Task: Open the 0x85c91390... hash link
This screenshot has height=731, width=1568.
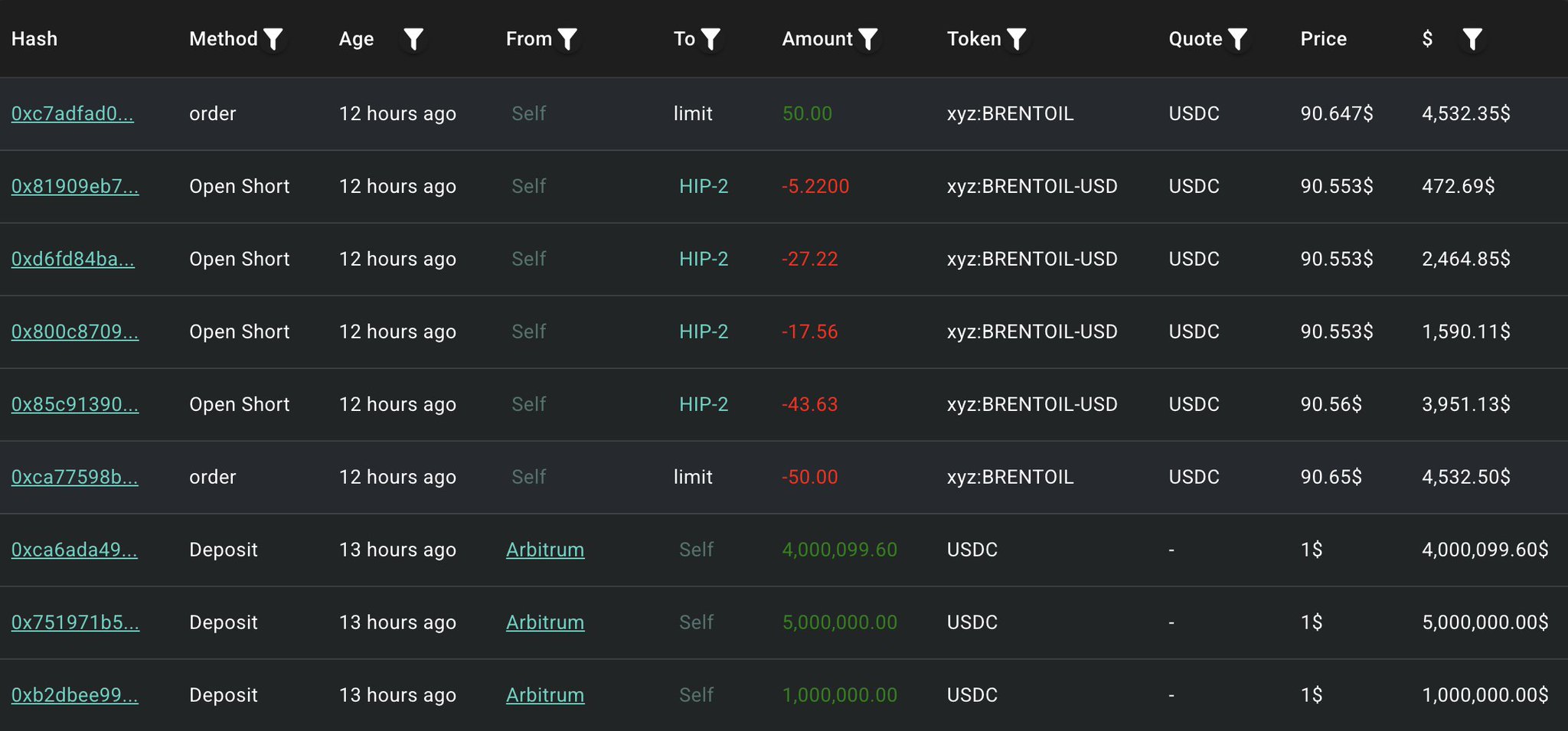Action: (75, 404)
